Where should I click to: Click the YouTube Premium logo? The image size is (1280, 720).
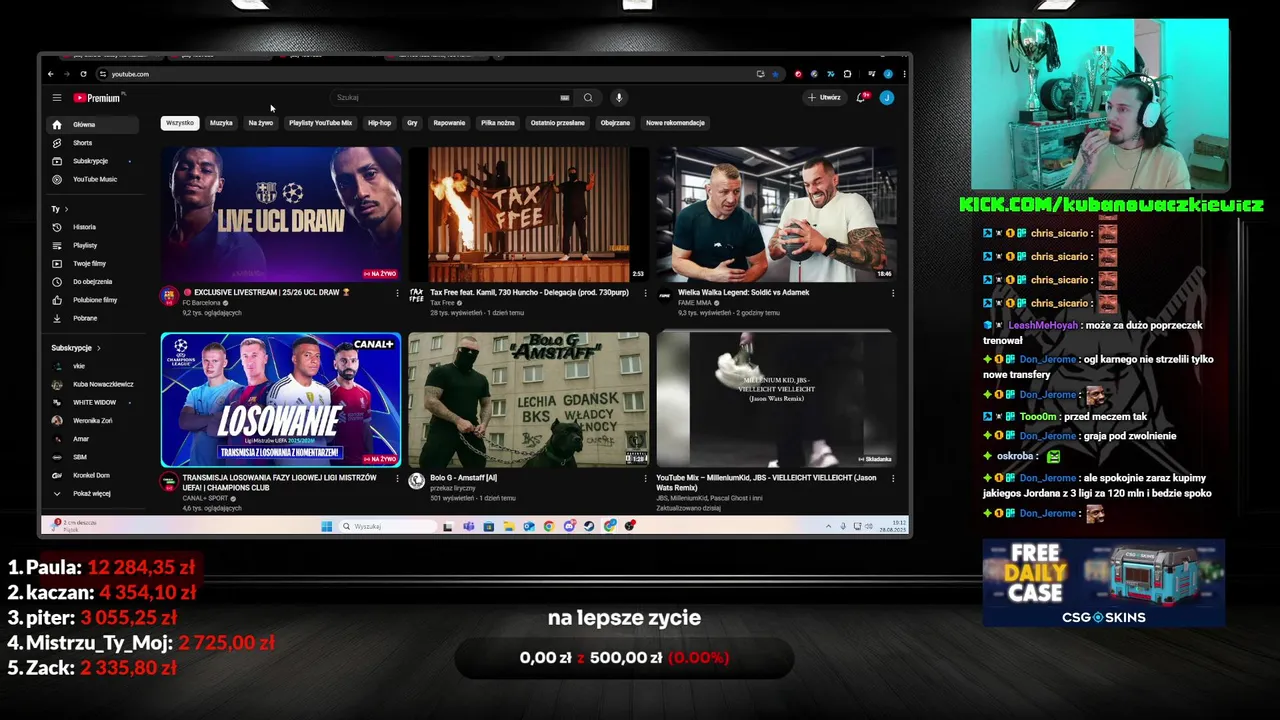pos(97,98)
